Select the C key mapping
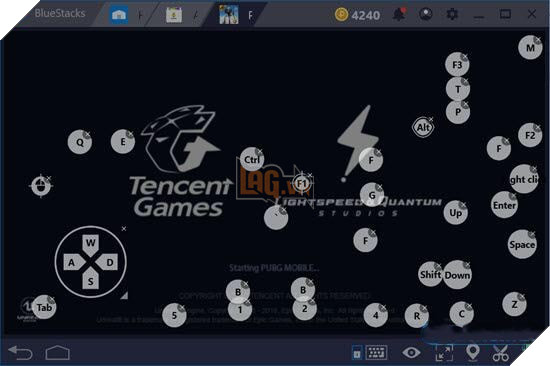This screenshot has width=550, height=366. [462, 314]
